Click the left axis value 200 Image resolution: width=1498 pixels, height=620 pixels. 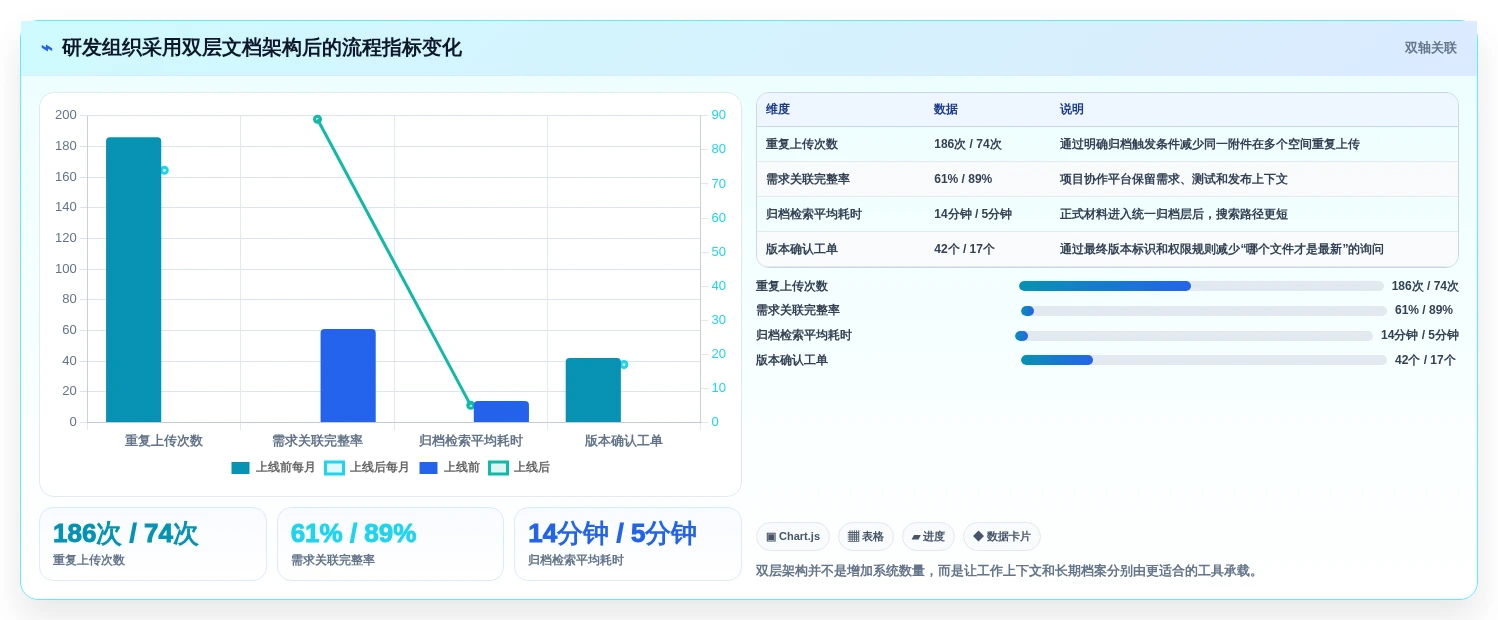point(66,115)
